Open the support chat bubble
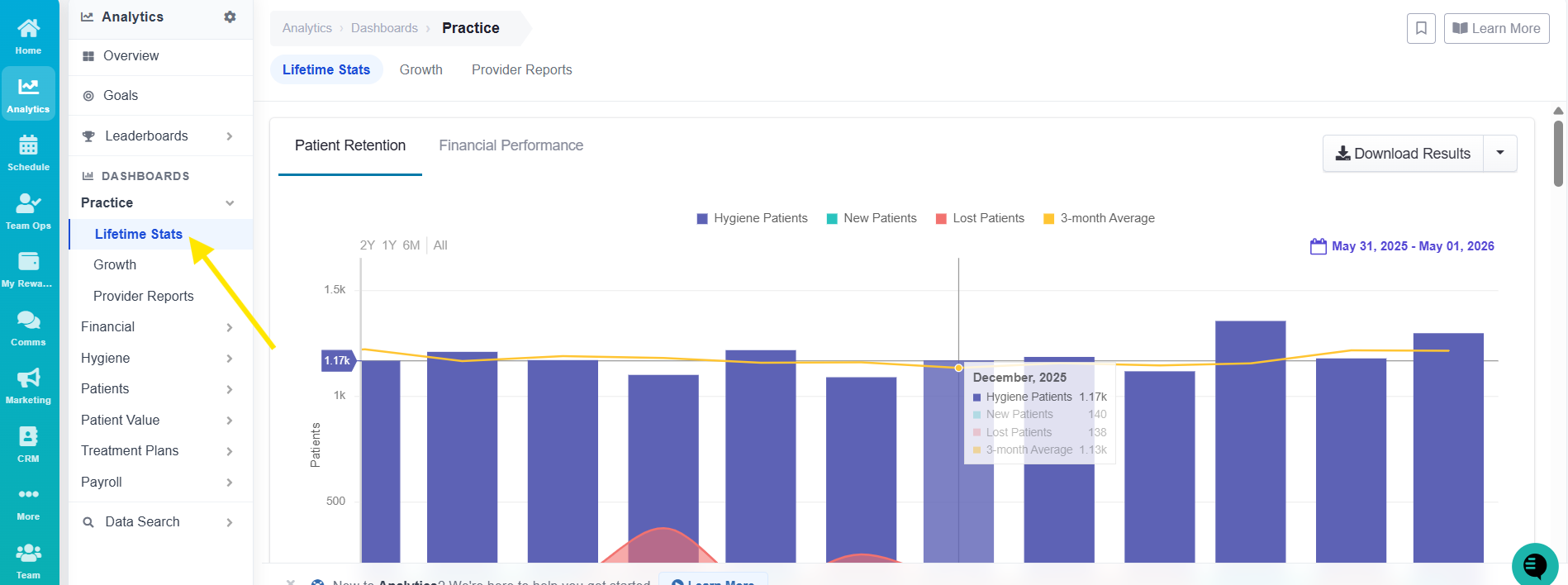The image size is (1568, 585). pyautogui.click(x=1534, y=565)
